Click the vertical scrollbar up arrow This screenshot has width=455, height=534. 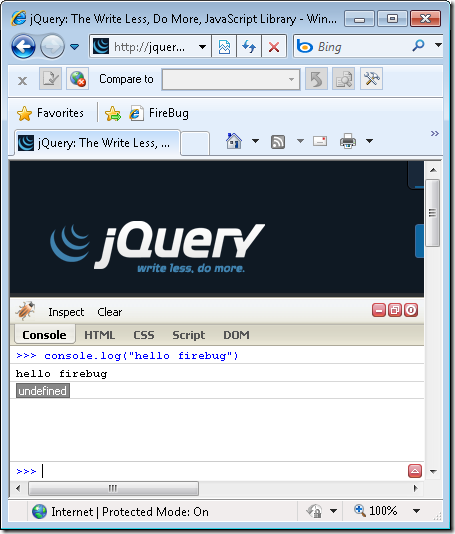point(433,170)
